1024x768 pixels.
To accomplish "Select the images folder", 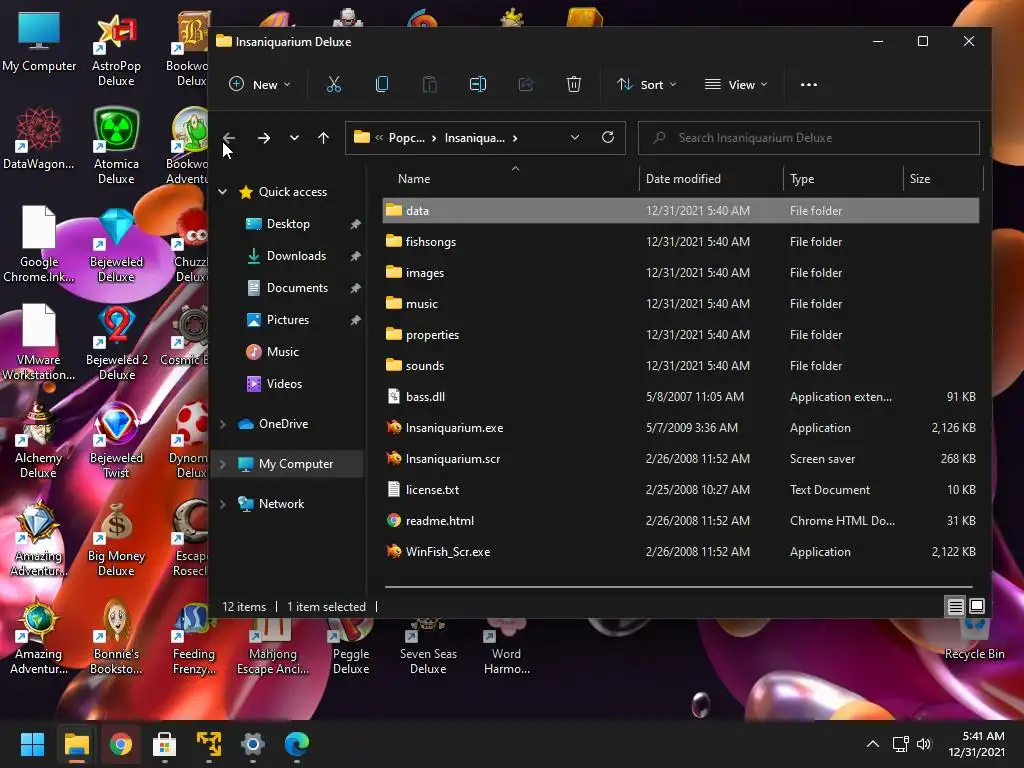I will click(x=680, y=272).
